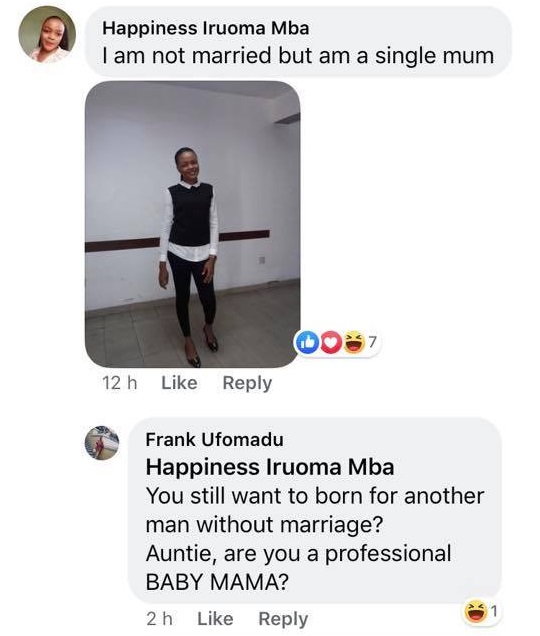Viewport: 540px width, 636px height.
Task: Reply to Frank Ufomadu's comment
Action: (x=283, y=619)
